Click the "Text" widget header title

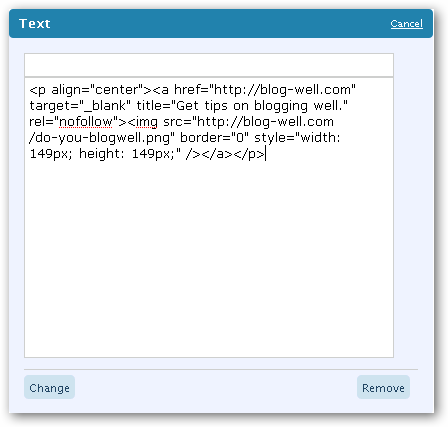(35, 24)
